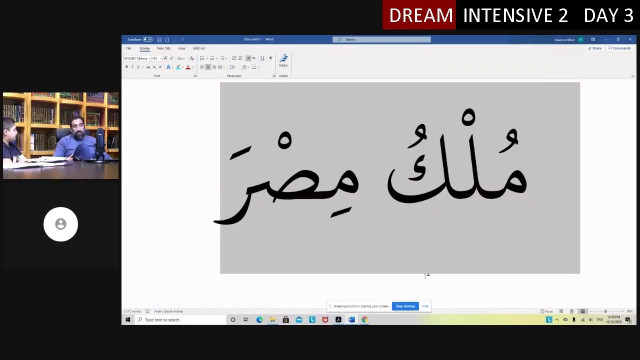The width and height of the screenshot is (640, 360).
Task: Open the font color dropdown arrow
Action: point(193,67)
